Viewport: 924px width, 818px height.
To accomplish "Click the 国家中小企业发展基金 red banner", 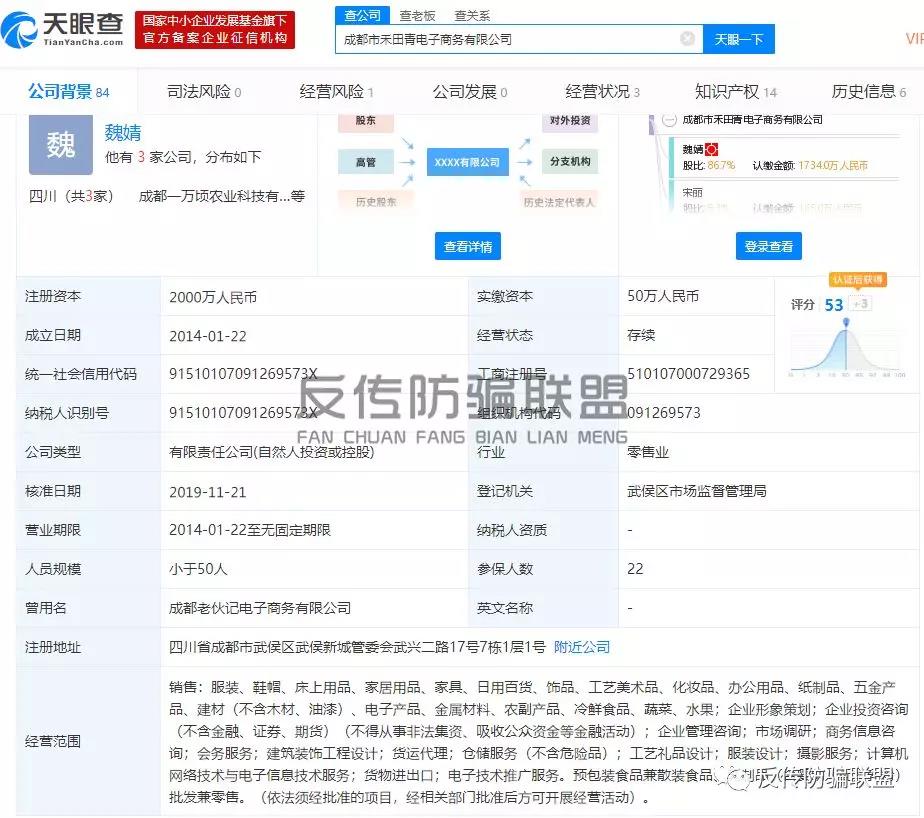I will [214, 29].
